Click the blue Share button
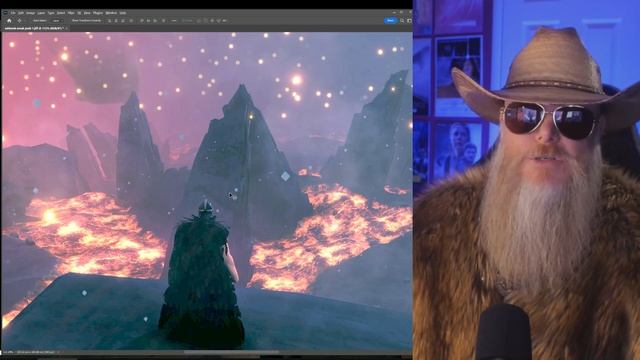640x360 pixels. 391,20
